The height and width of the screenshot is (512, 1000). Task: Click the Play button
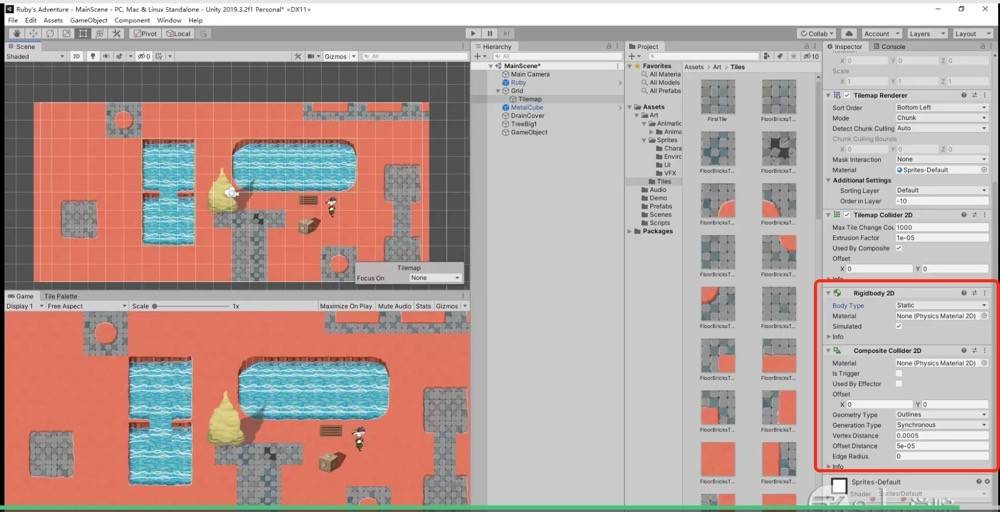click(x=473, y=33)
